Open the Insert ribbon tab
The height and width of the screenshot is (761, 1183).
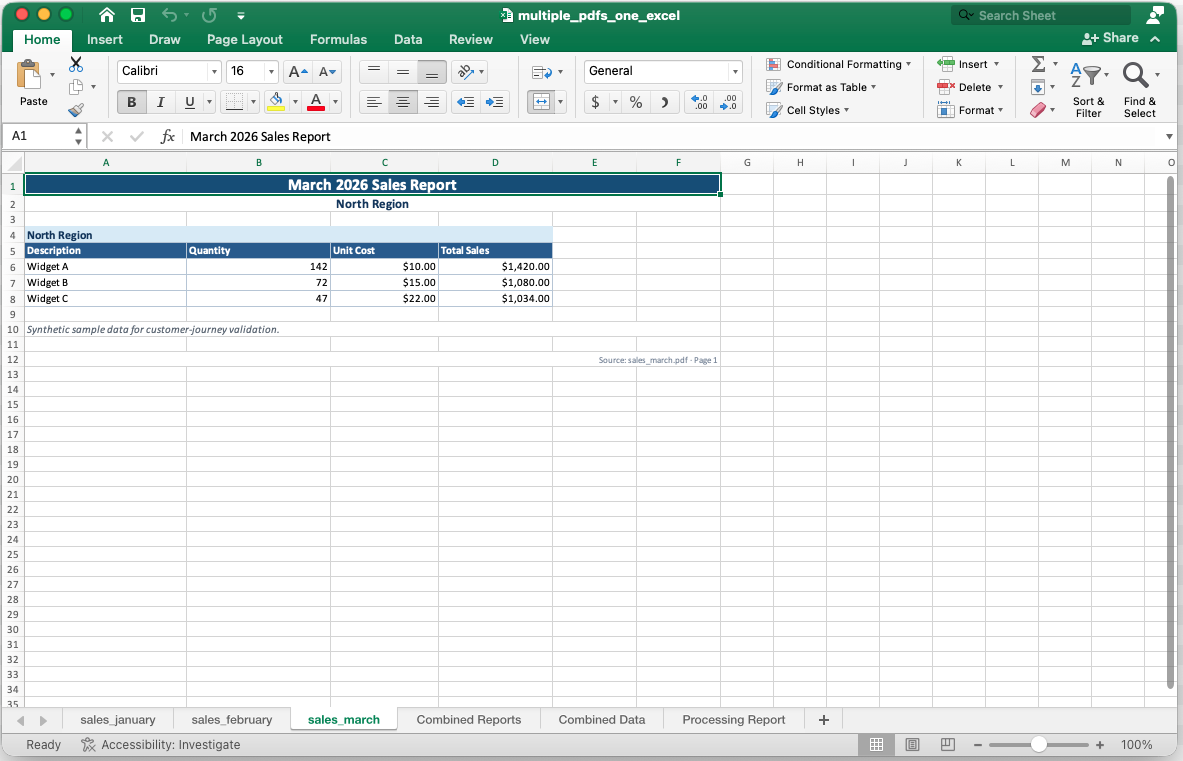pos(104,39)
